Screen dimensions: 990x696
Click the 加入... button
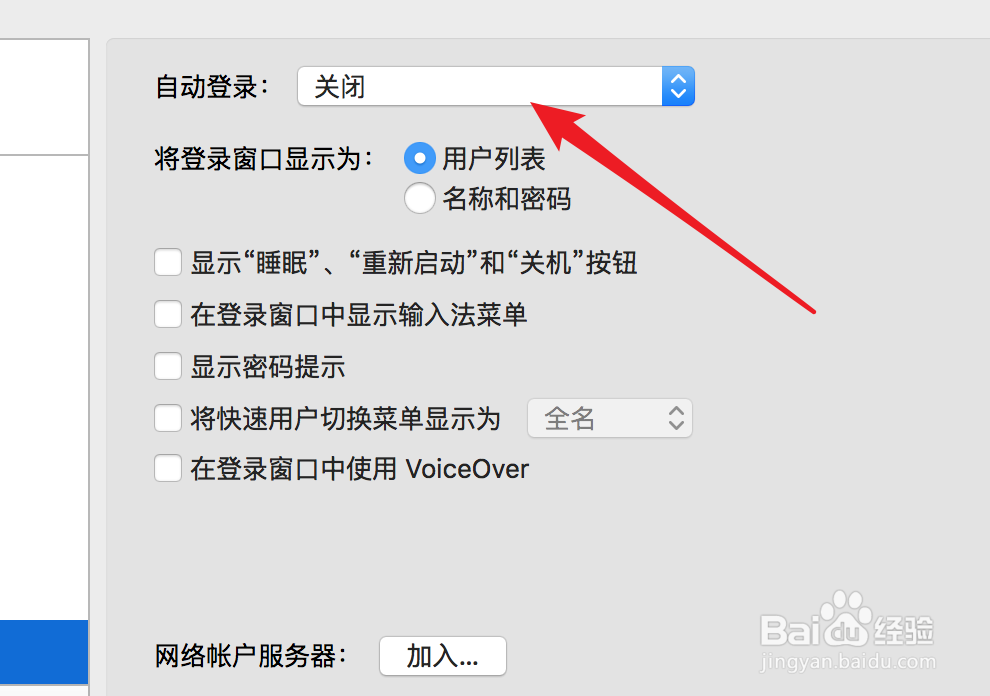(443, 656)
